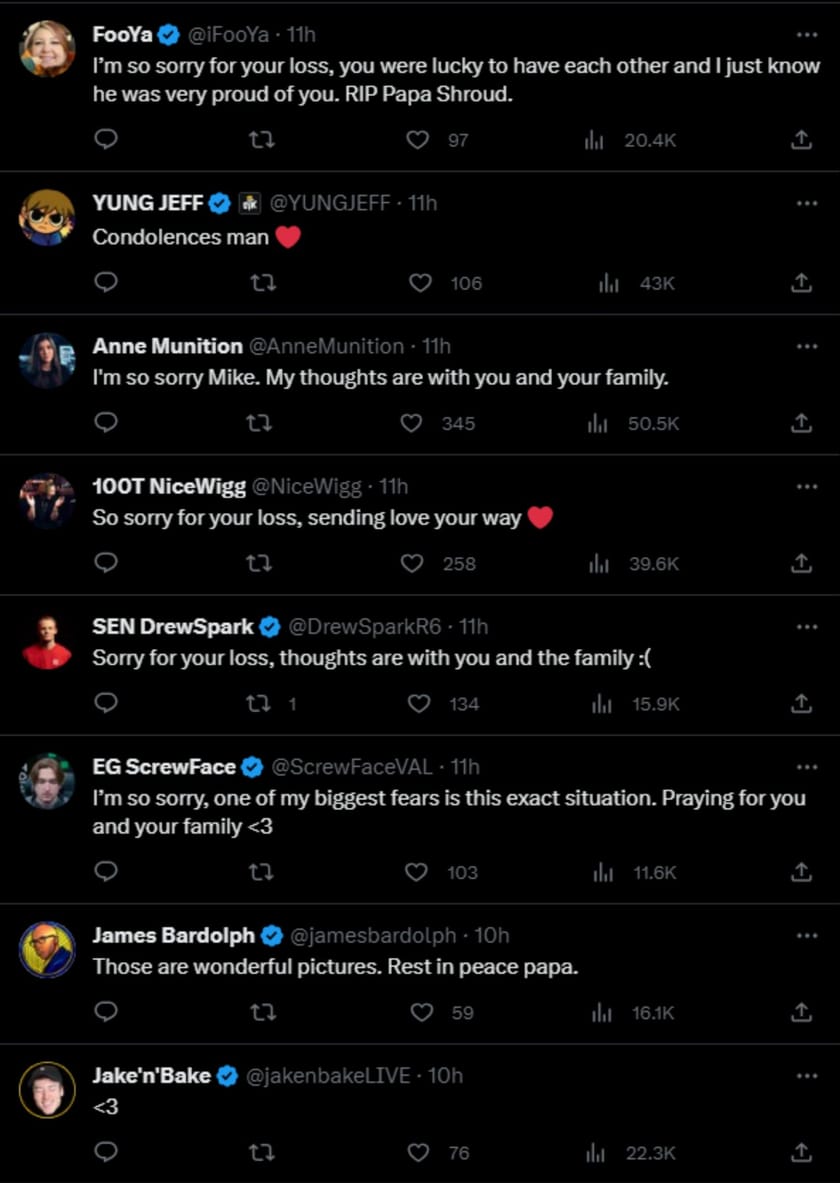840x1183 pixels.
Task: Share YUNG JEFF's reply
Action: [x=800, y=282]
